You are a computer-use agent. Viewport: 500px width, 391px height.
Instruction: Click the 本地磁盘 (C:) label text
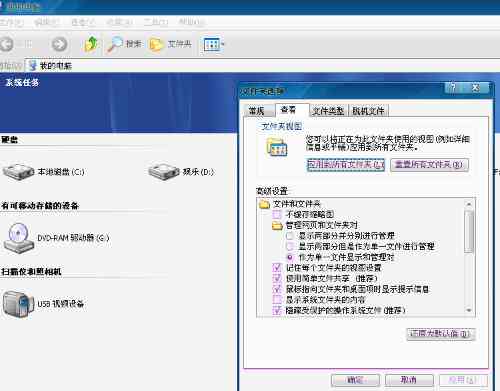(x=61, y=172)
